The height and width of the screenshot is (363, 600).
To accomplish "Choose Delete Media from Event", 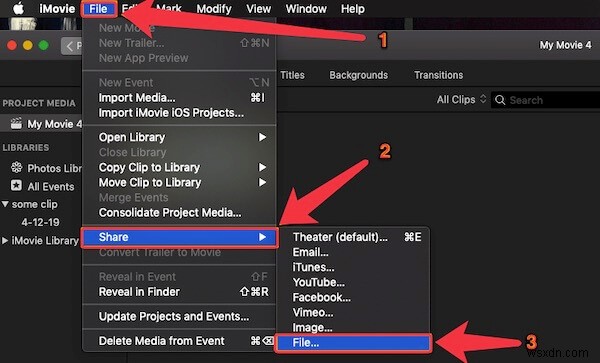I will [179, 341].
